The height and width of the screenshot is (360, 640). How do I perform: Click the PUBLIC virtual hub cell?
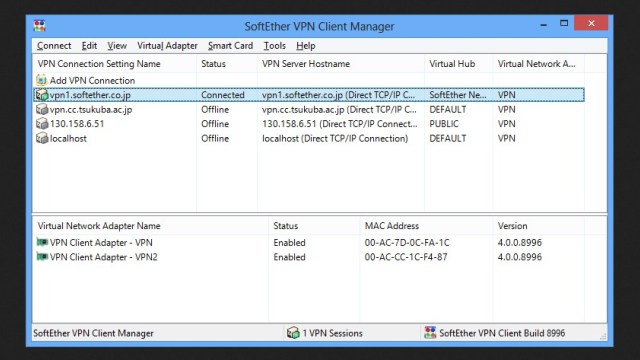click(x=444, y=124)
